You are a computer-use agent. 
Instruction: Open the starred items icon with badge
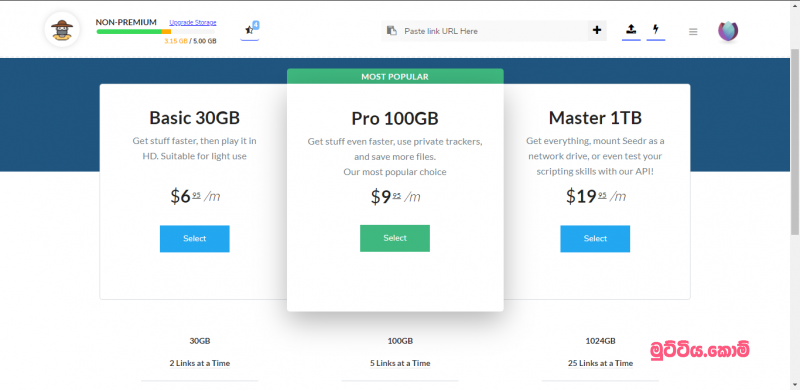[x=249, y=30]
